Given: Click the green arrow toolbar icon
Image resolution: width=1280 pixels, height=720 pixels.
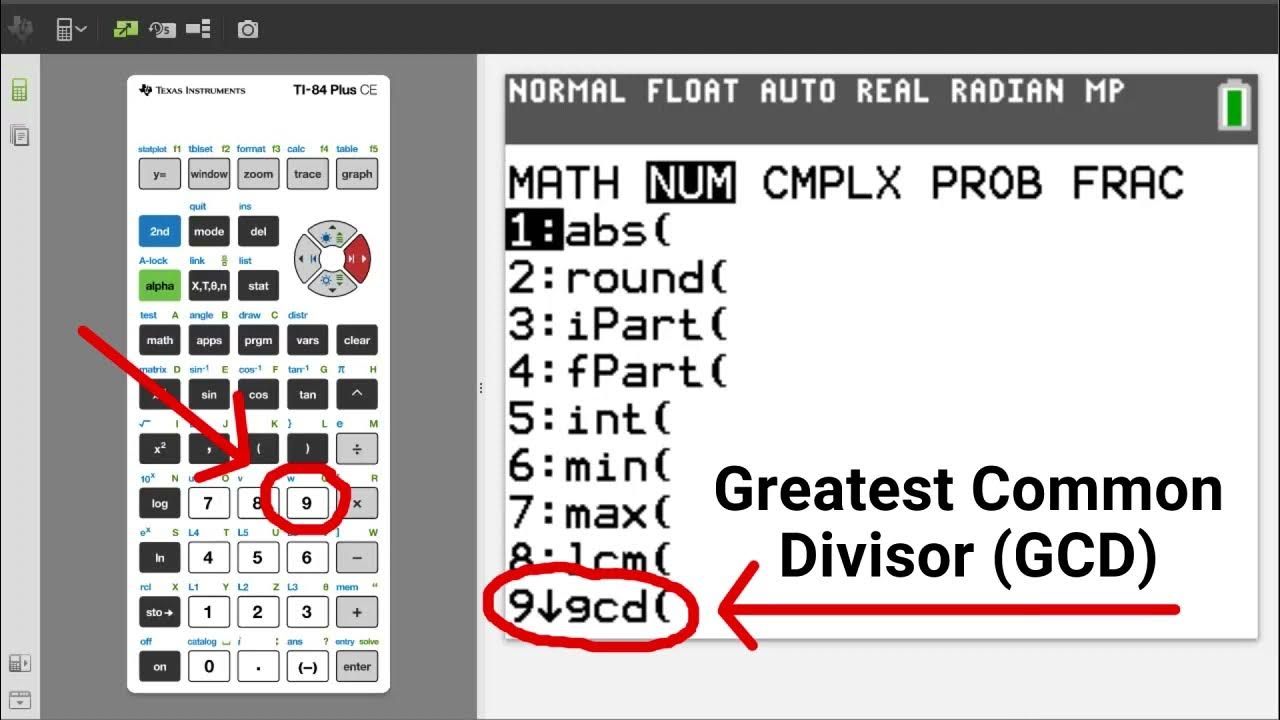Looking at the screenshot, I should (125, 30).
